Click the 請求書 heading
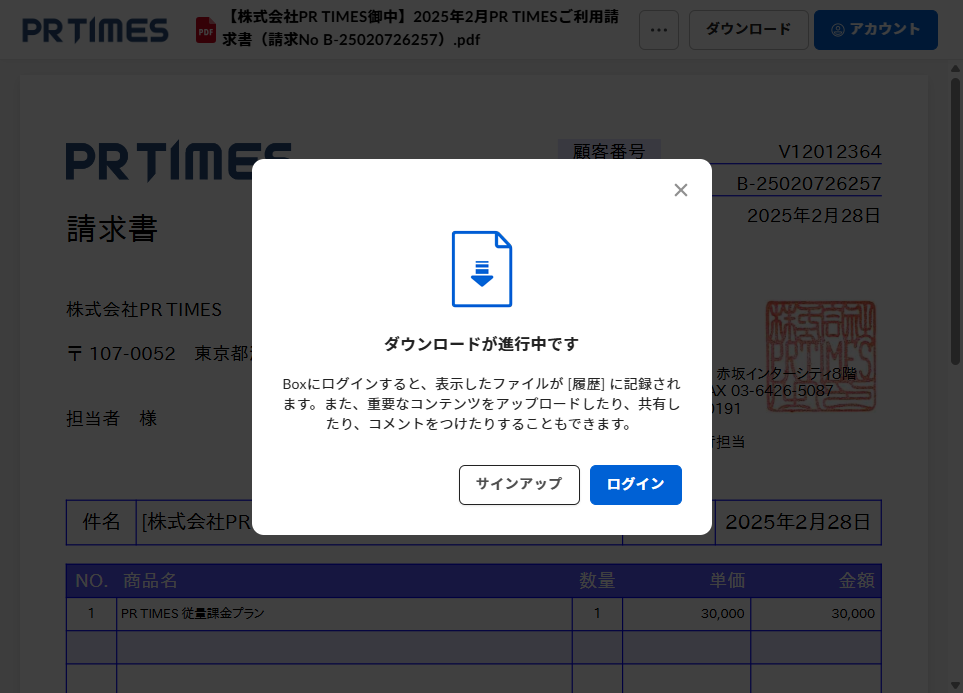The image size is (963, 693). click(112, 229)
